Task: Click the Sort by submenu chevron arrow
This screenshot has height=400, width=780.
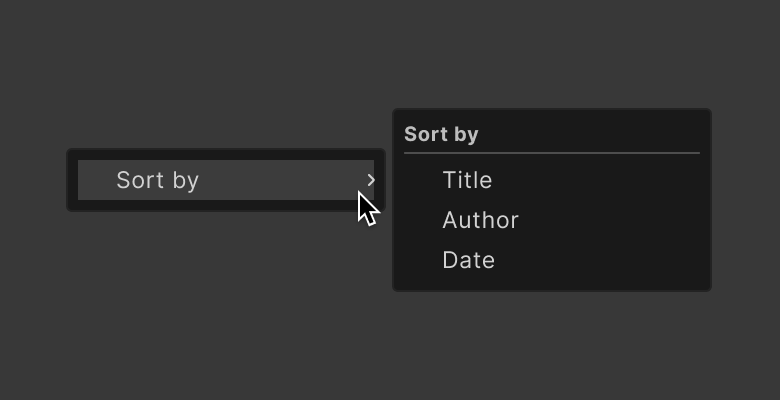Action: 371,180
